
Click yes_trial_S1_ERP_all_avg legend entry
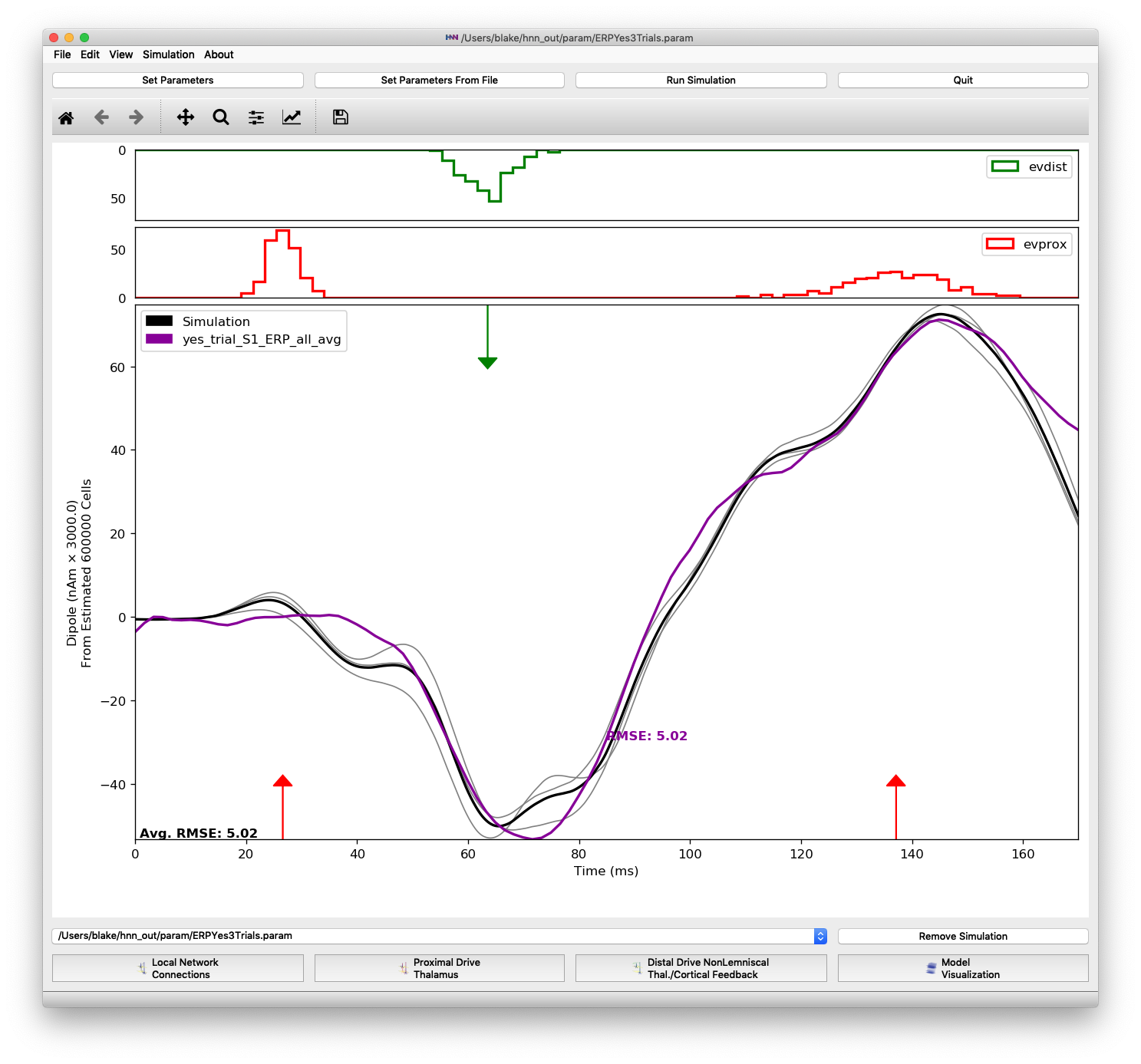pos(243,339)
